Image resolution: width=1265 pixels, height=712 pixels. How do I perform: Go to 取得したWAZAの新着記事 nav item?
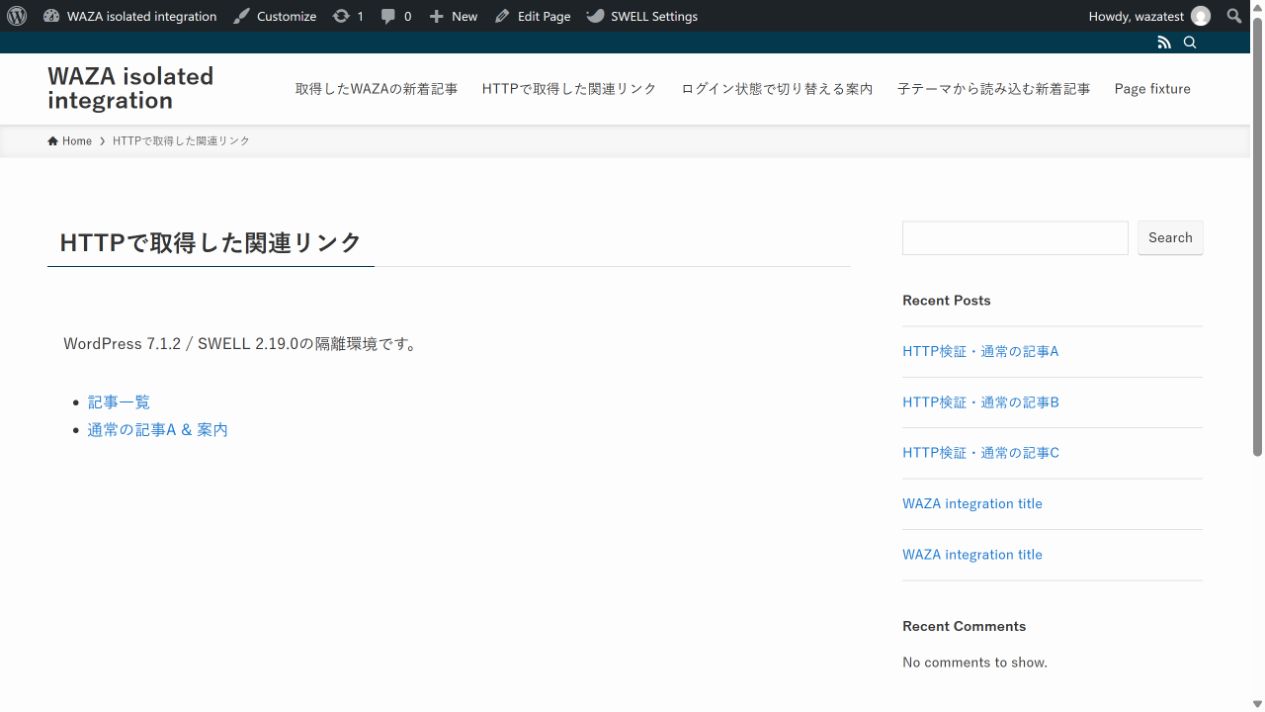click(377, 89)
